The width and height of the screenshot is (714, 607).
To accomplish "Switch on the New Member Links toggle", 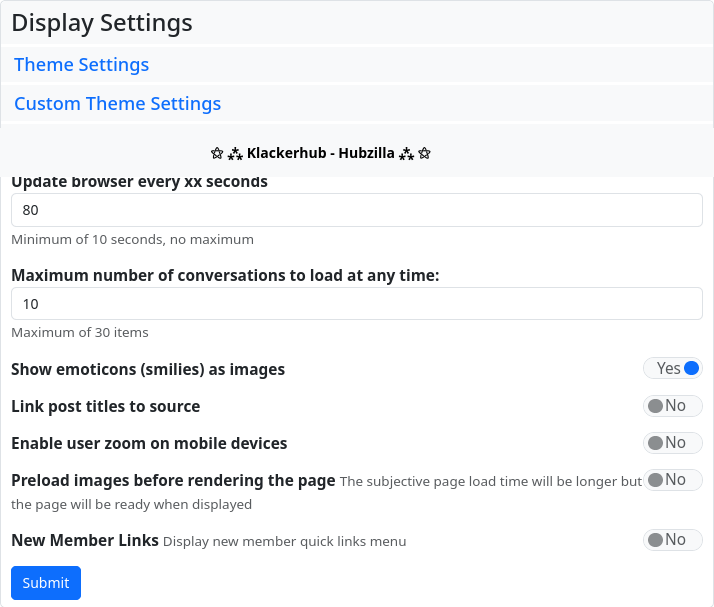I will coord(673,540).
